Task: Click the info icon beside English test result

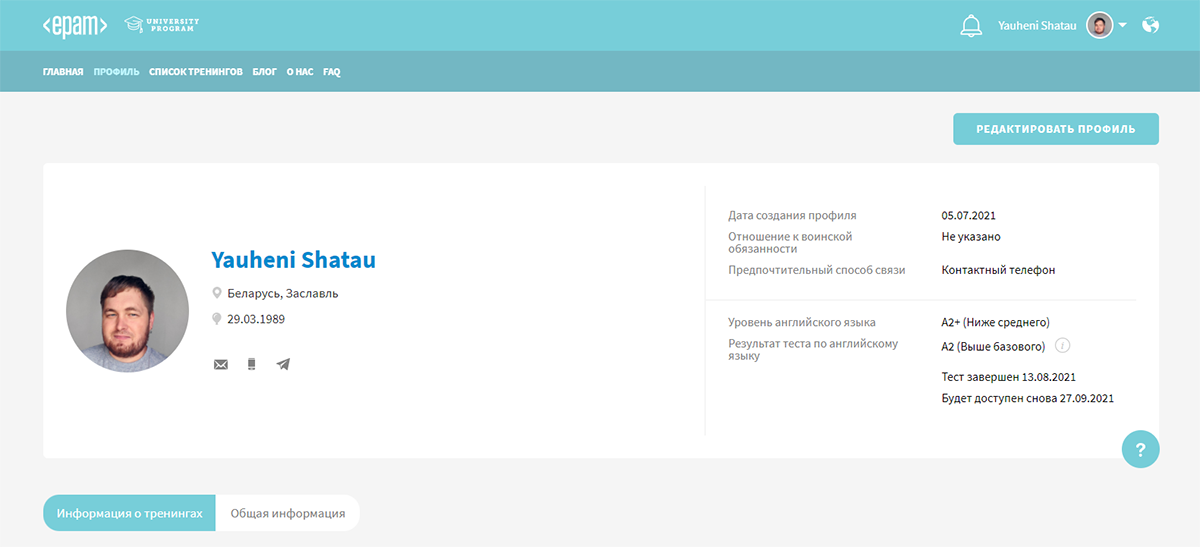Action: click(x=1063, y=346)
